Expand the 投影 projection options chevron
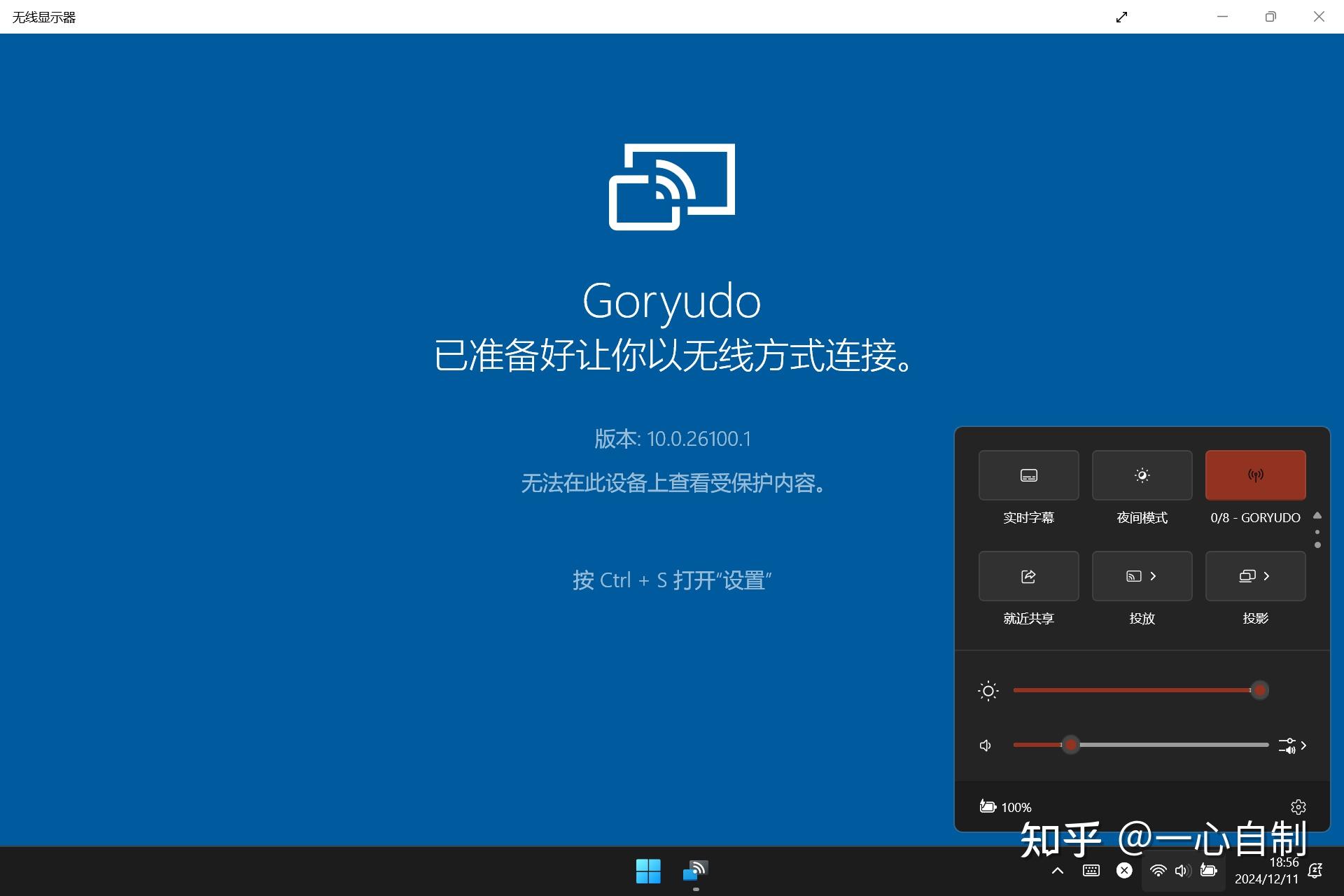 (x=1267, y=575)
